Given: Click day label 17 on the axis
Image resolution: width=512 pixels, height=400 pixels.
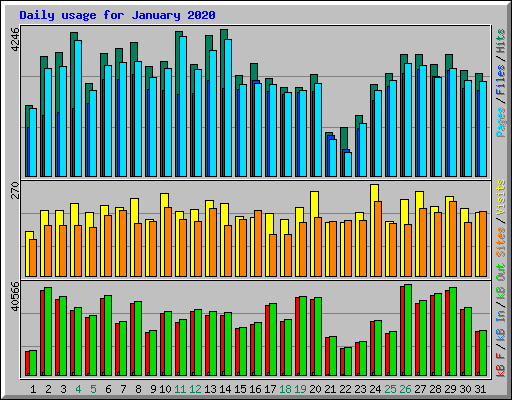Looking at the screenshot, I should pyautogui.click(x=270, y=389).
